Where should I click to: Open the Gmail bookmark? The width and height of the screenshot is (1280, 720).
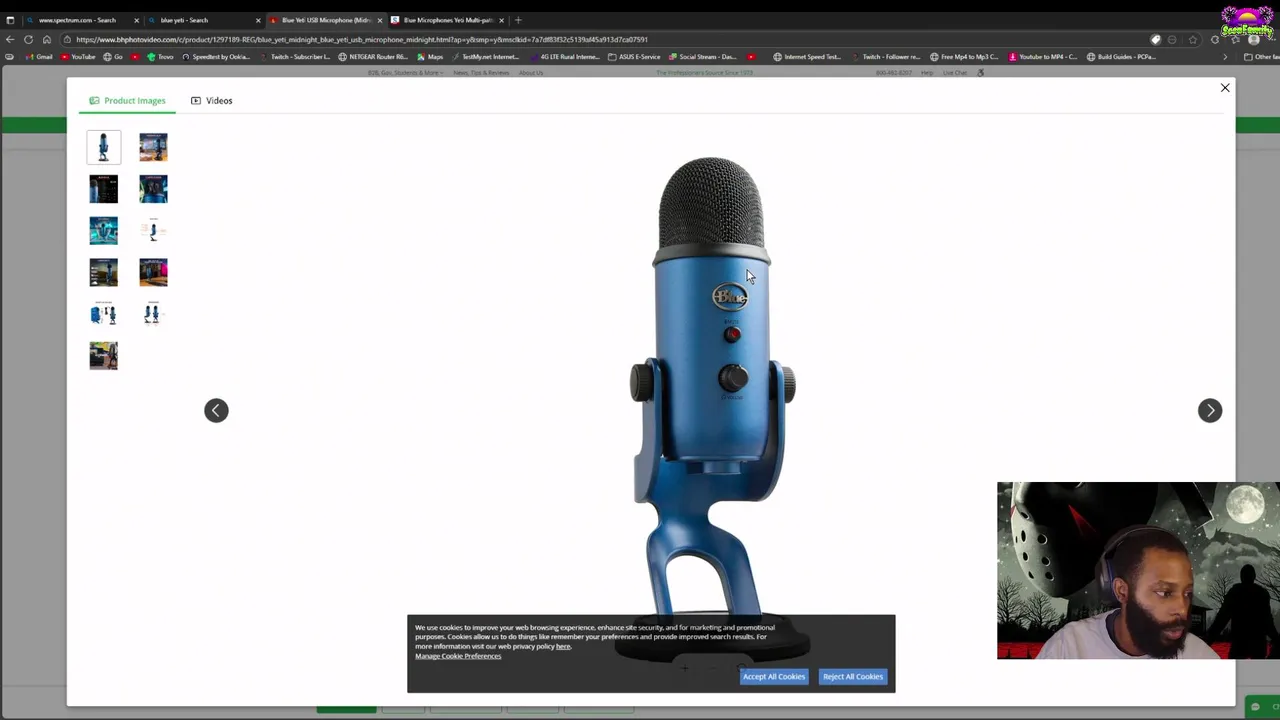pos(39,57)
